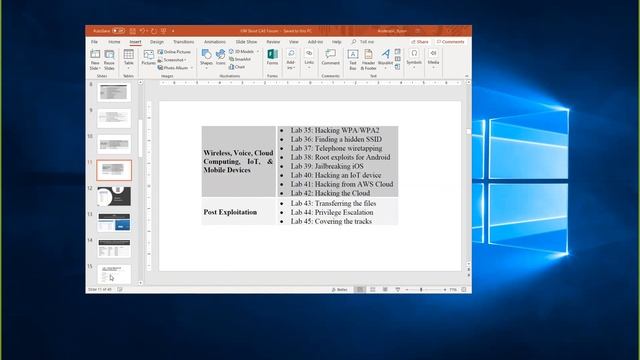Click 'Lab 40: Hacking an IoT device'
The width and height of the screenshot is (640, 360).
(336, 175)
